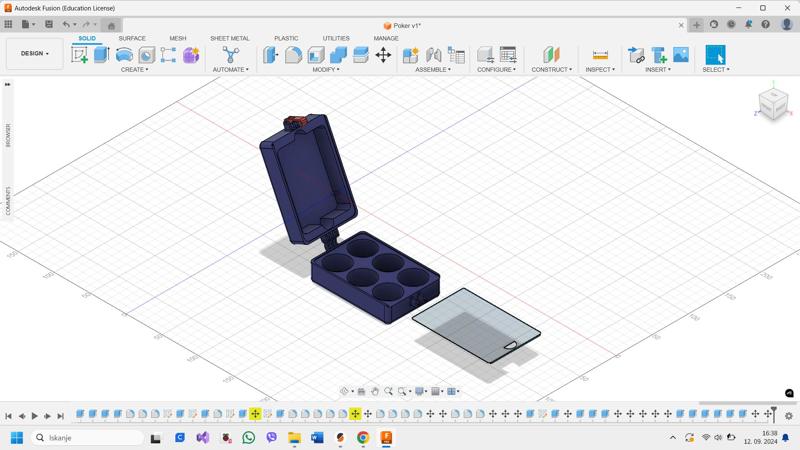The image size is (800, 450).
Task: Activate the Move/Copy tool
Action: [383, 55]
